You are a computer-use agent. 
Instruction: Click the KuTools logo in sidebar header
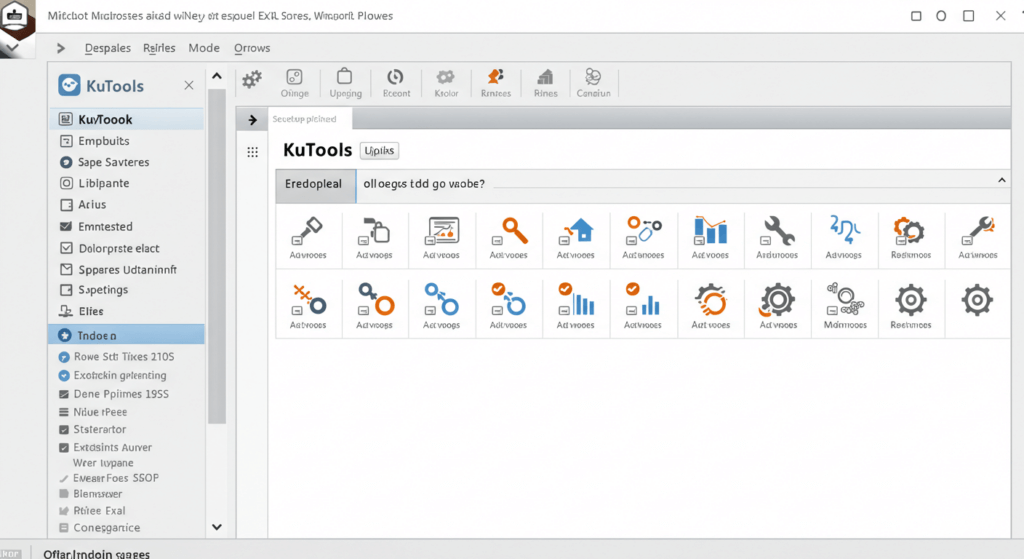pos(69,86)
